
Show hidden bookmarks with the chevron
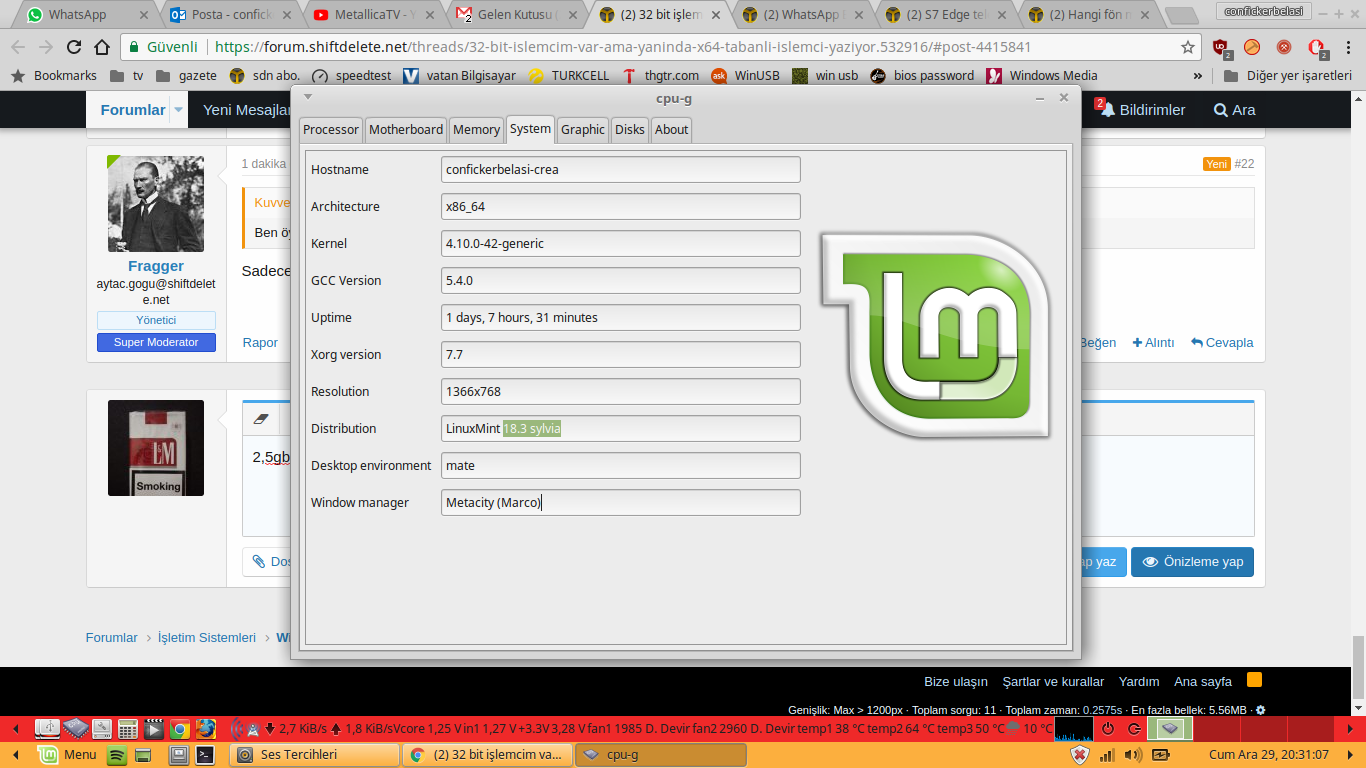[1198, 75]
